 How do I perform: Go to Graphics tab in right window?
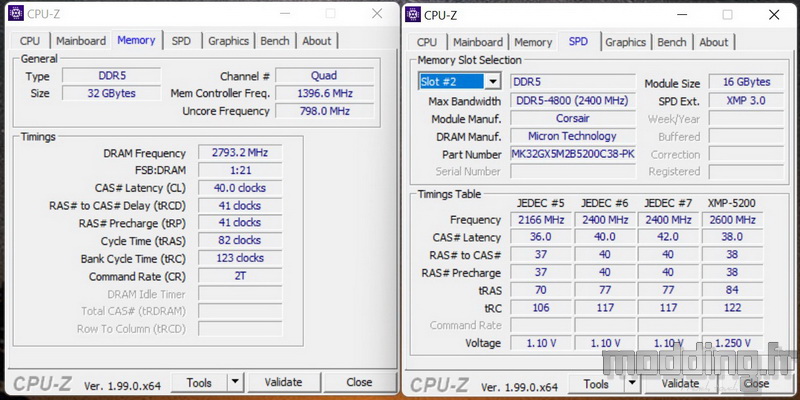coord(626,42)
